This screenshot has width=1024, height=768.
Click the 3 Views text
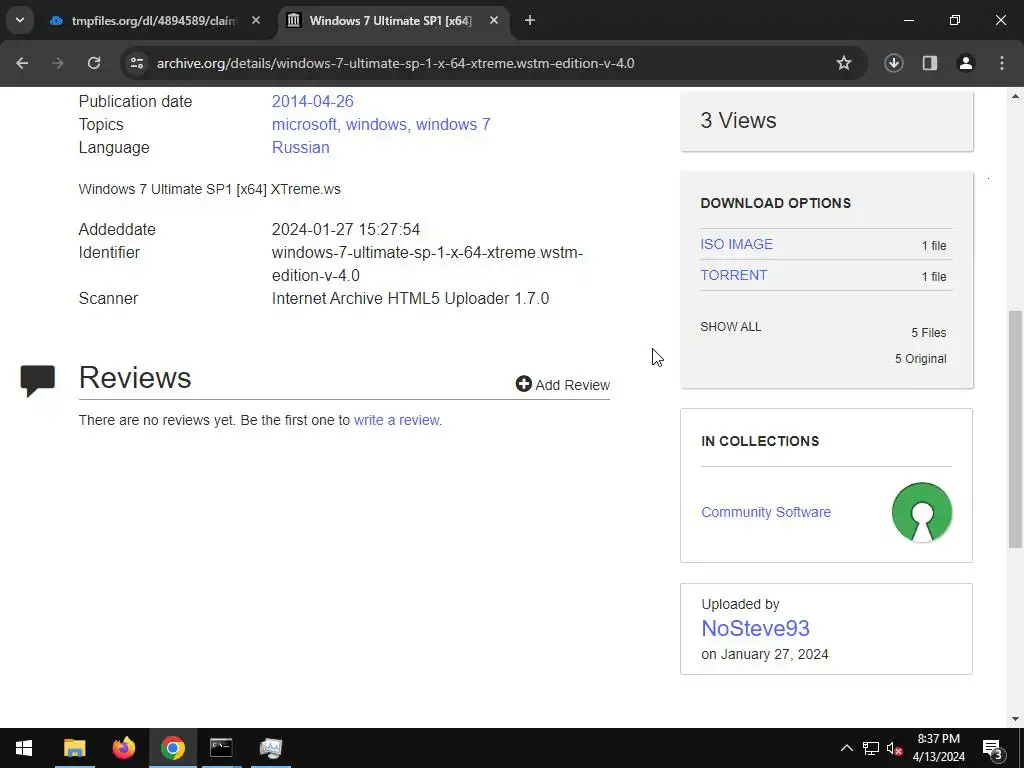pos(738,120)
